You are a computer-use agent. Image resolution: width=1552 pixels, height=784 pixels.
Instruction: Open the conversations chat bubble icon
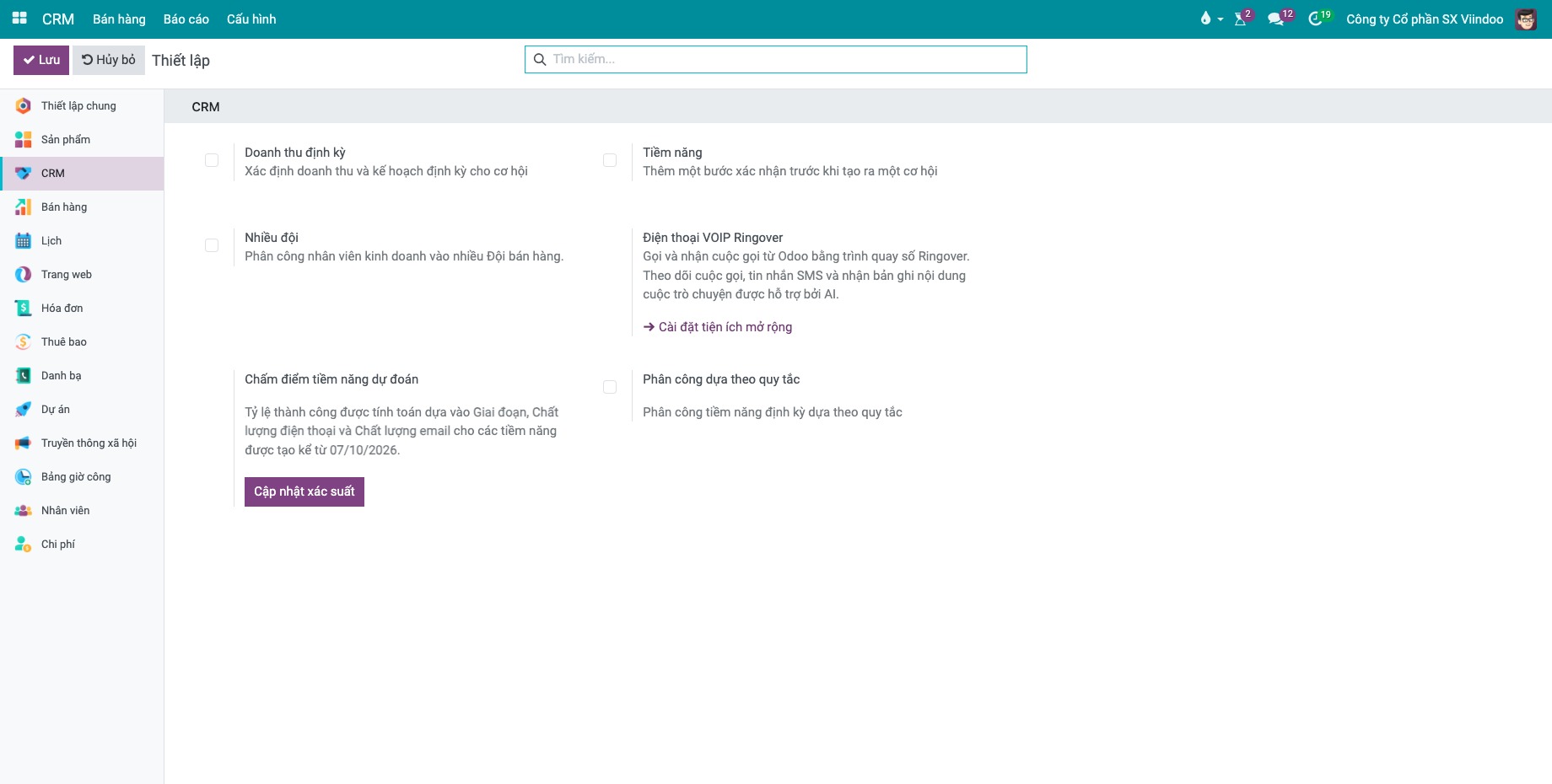(1275, 19)
